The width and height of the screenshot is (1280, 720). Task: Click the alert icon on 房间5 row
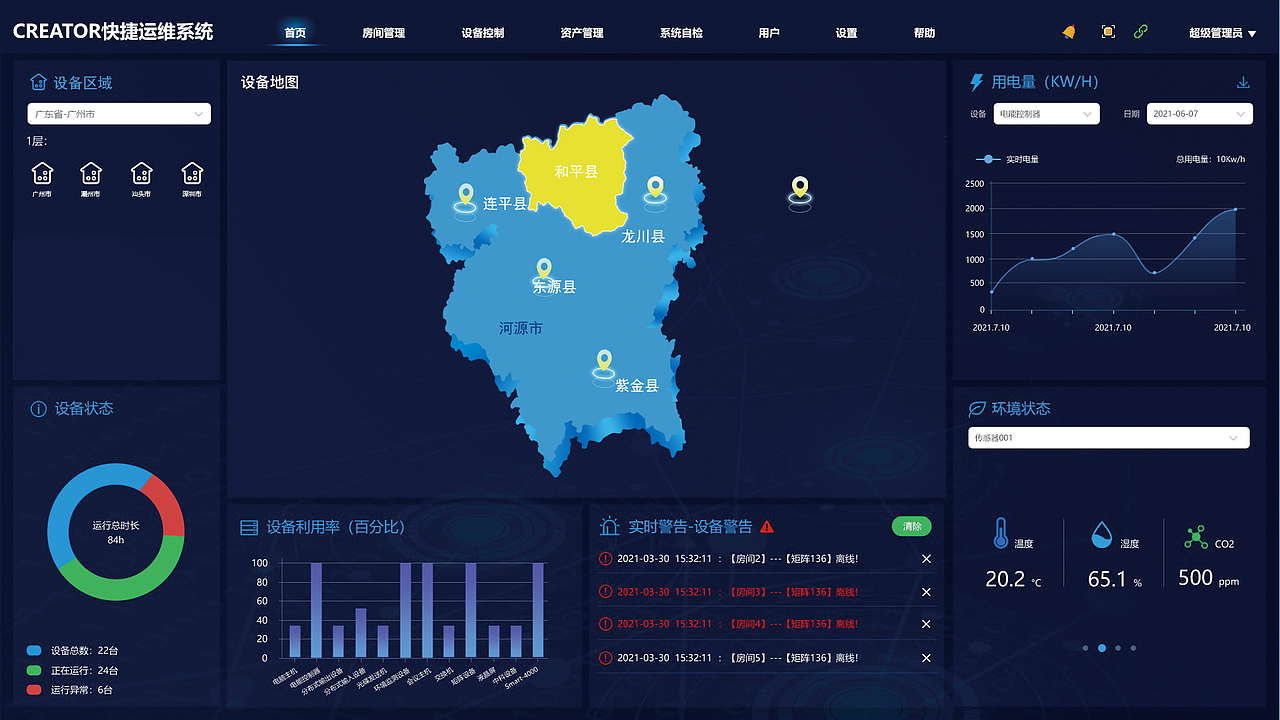pos(605,657)
